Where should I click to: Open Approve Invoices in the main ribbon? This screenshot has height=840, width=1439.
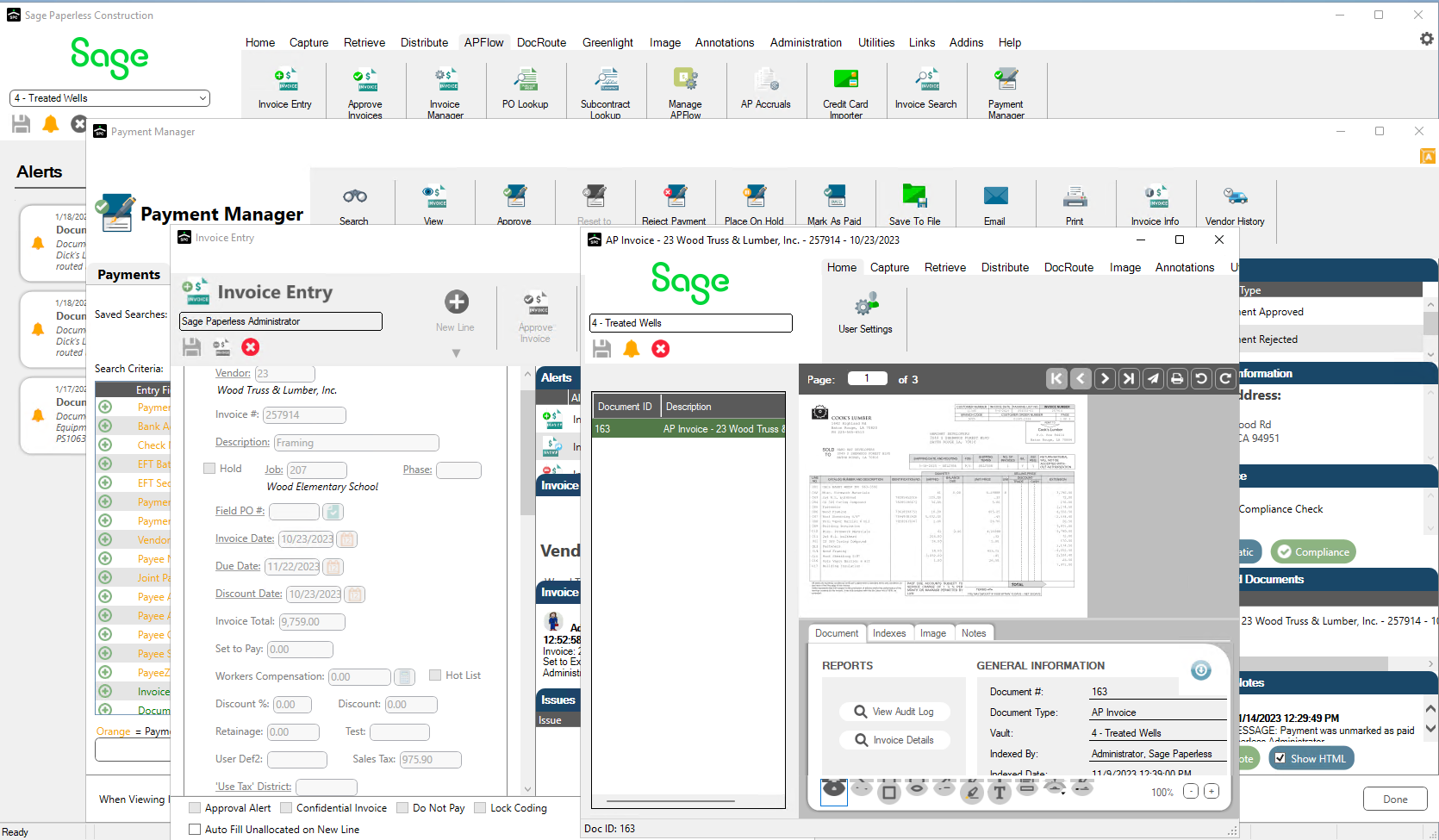tap(364, 93)
